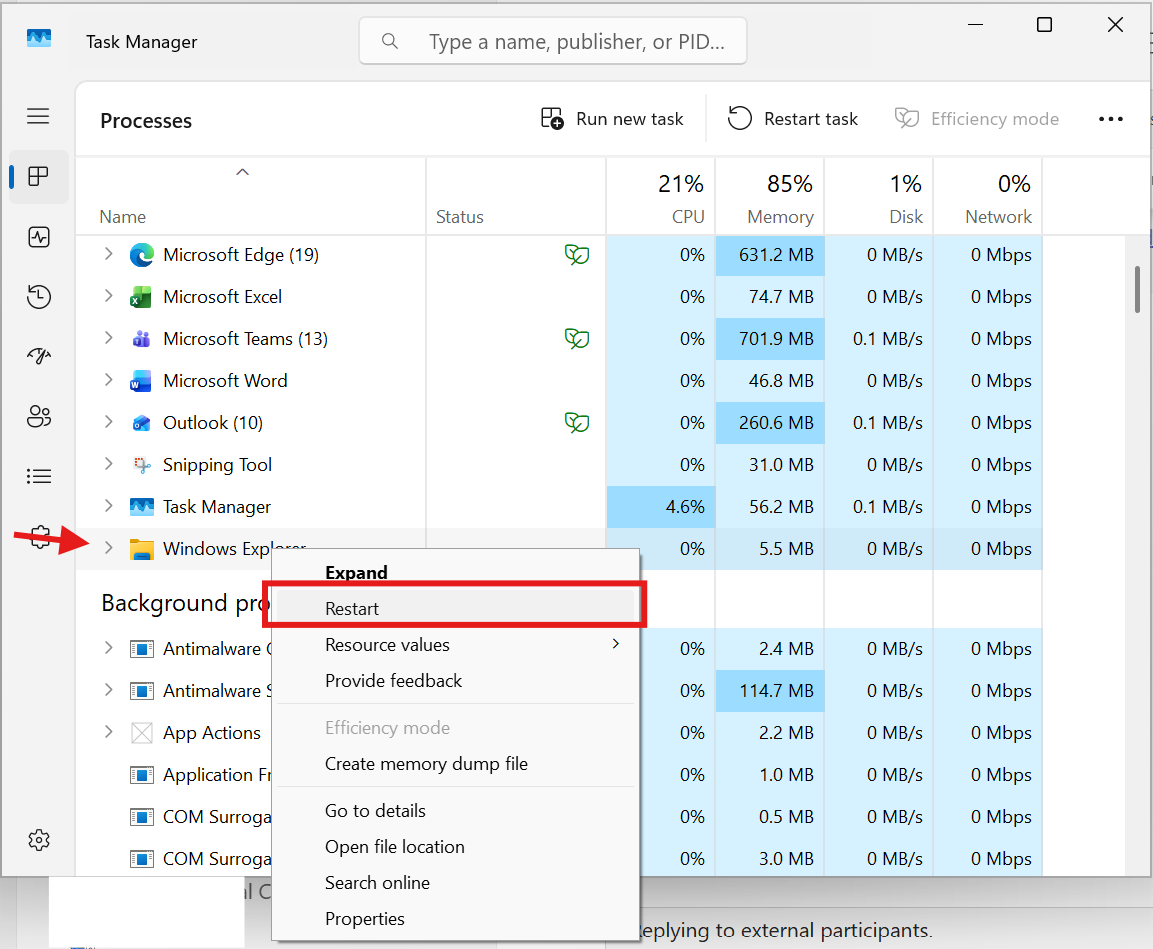Click the 631.2 MB memory cell
This screenshot has width=1153, height=949.
769,255
